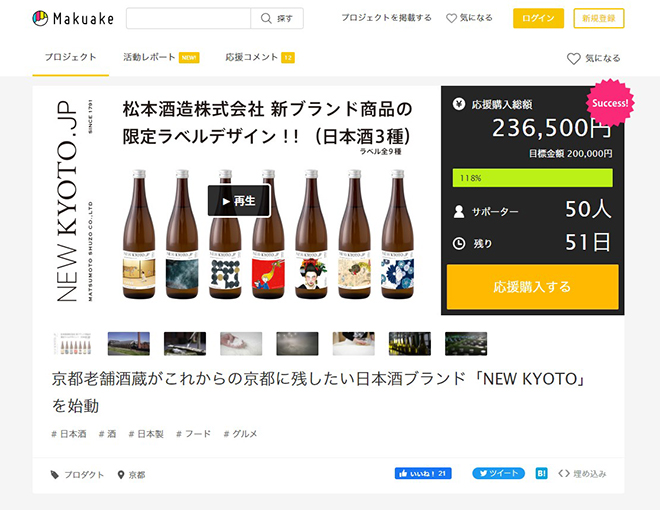Open プロジェクトを掲載する link
The width and height of the screenshot is (660, 510).
click(386, 18)
